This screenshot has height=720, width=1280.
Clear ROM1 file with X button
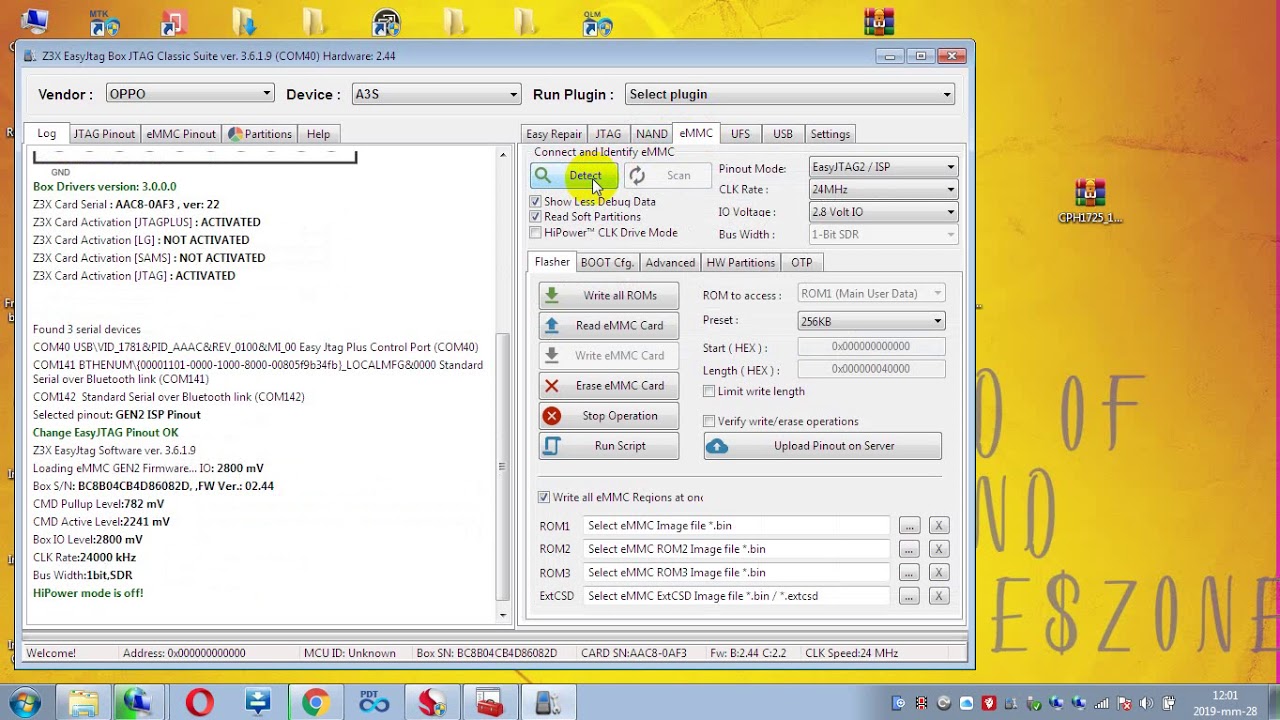[x=938, y=526]
